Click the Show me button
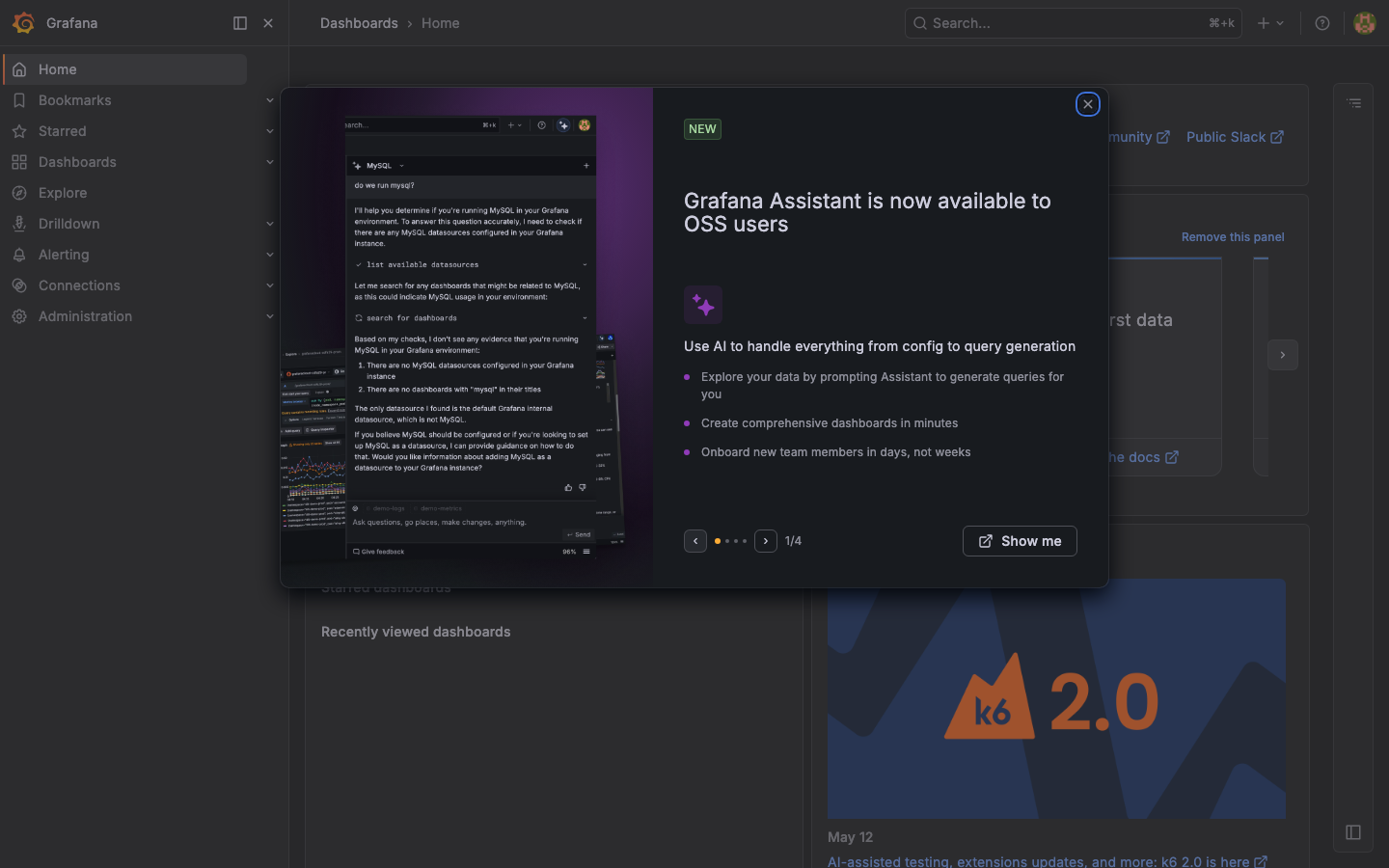The height and width of the screenshot is (868, 1389). coord(1020,541)
